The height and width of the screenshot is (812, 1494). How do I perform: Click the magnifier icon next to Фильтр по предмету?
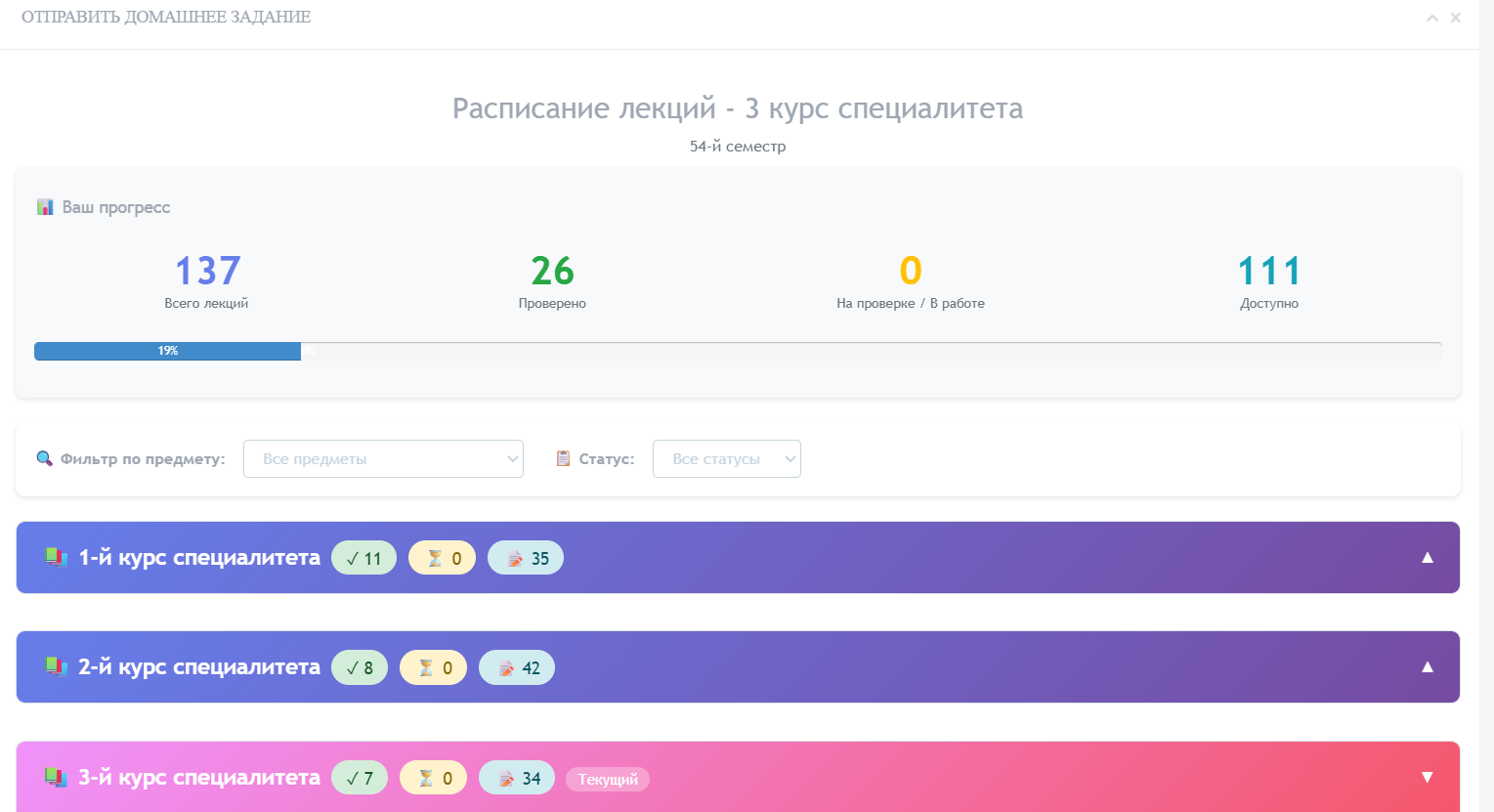point(43,458)
